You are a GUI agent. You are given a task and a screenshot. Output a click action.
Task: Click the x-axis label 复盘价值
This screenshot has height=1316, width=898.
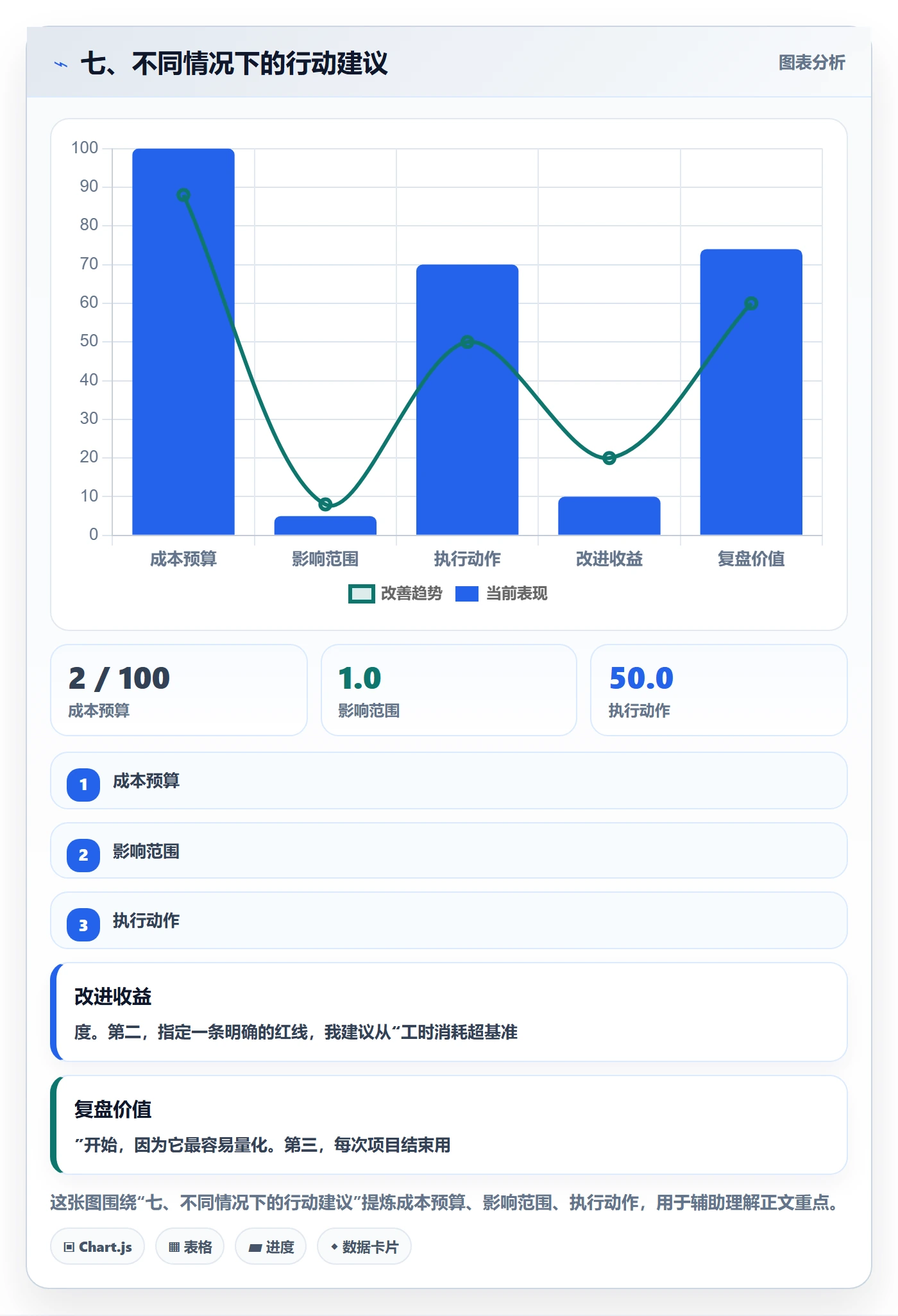coord(751,559)
